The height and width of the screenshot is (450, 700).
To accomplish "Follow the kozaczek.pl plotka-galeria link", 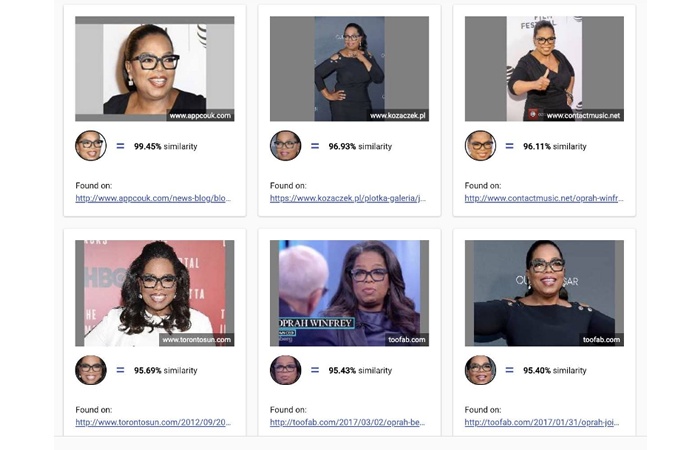I will click(348, 198).
